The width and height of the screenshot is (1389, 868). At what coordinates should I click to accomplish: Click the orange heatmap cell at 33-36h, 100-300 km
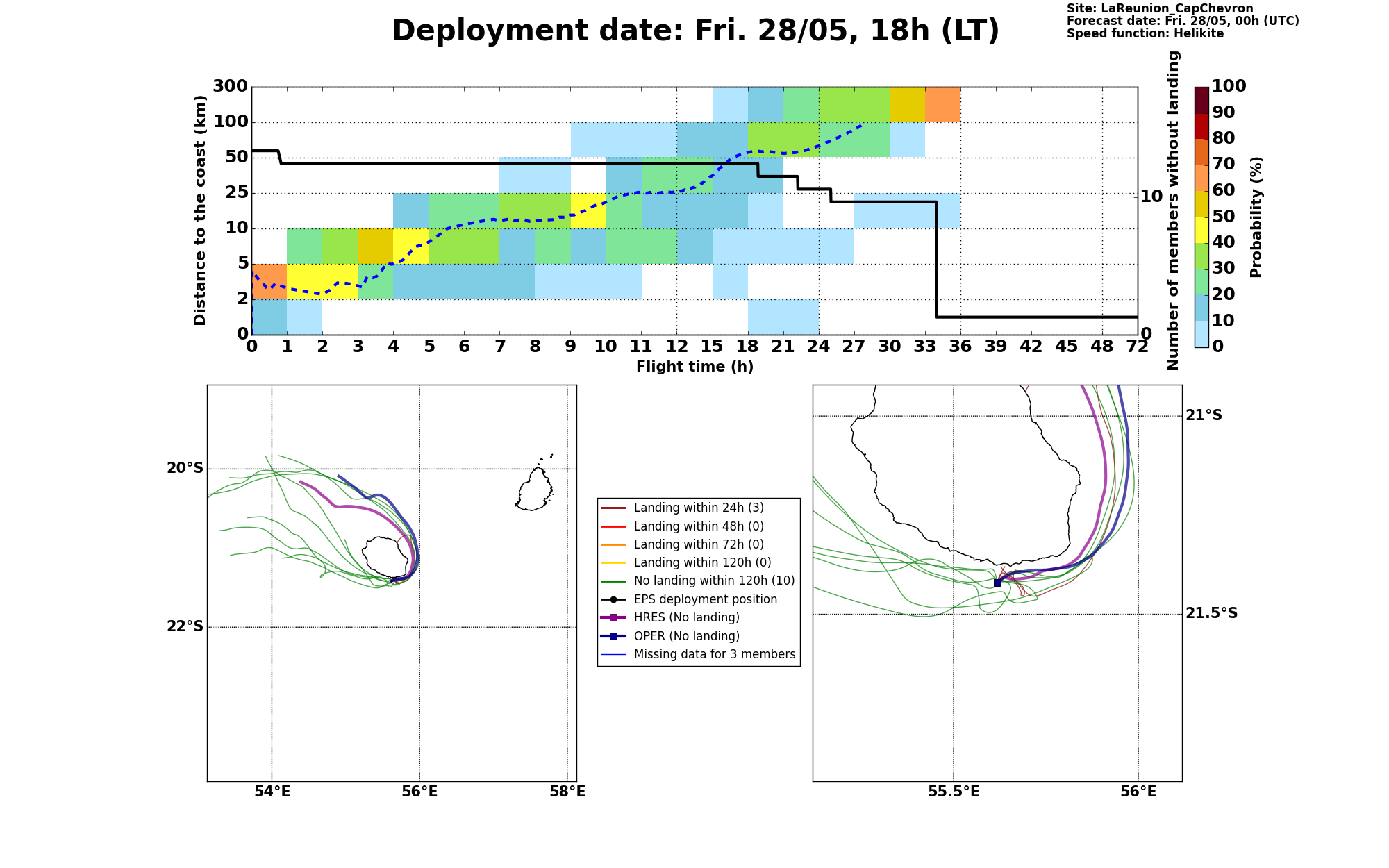click(x=942, y=104)
